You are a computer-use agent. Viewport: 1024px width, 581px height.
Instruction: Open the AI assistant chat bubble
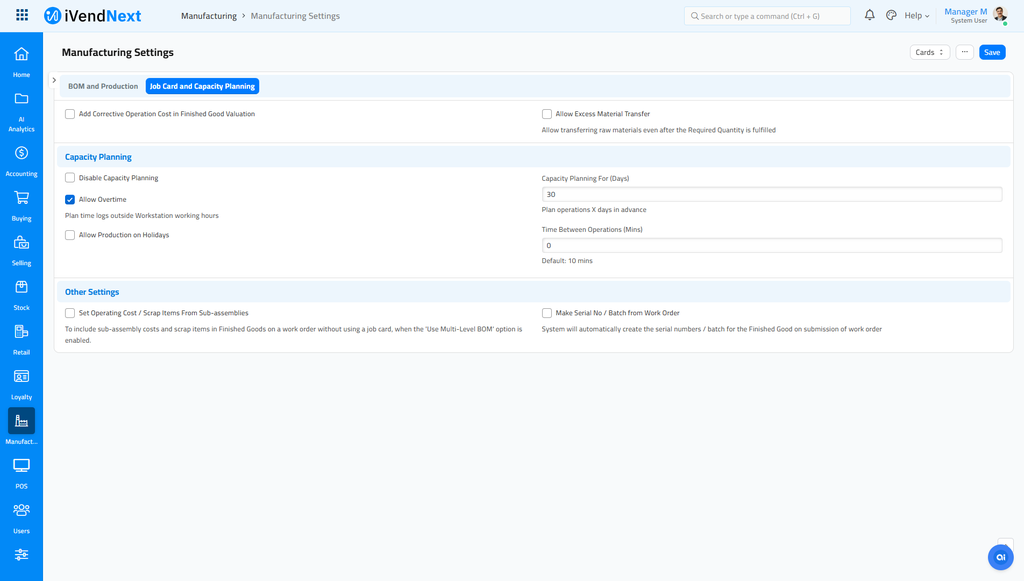tap(1000, 557)
